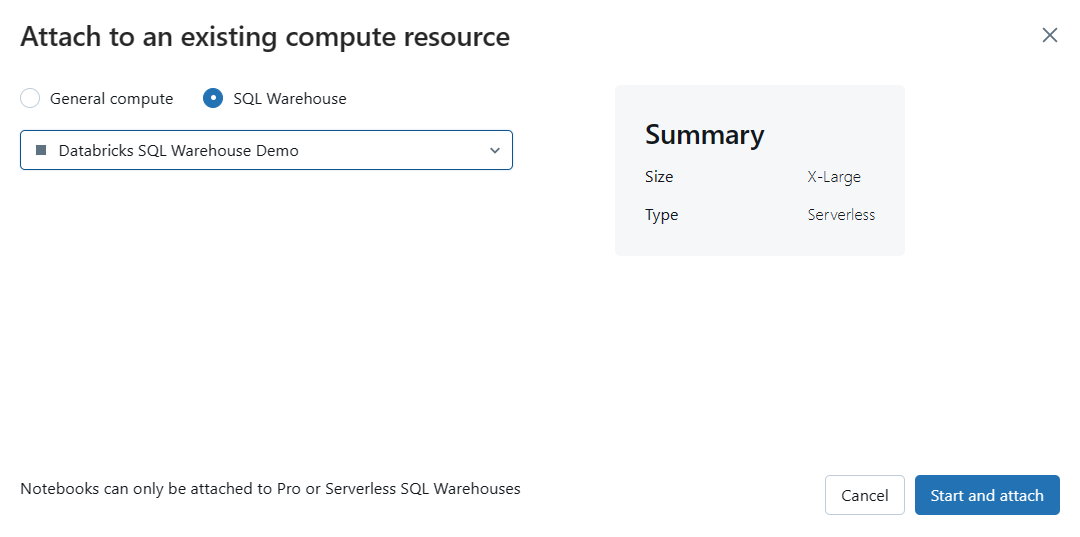Click the 'SQL Warehouse' label text
Viewport: 1080px width, 537px height.
pos(290,99)
